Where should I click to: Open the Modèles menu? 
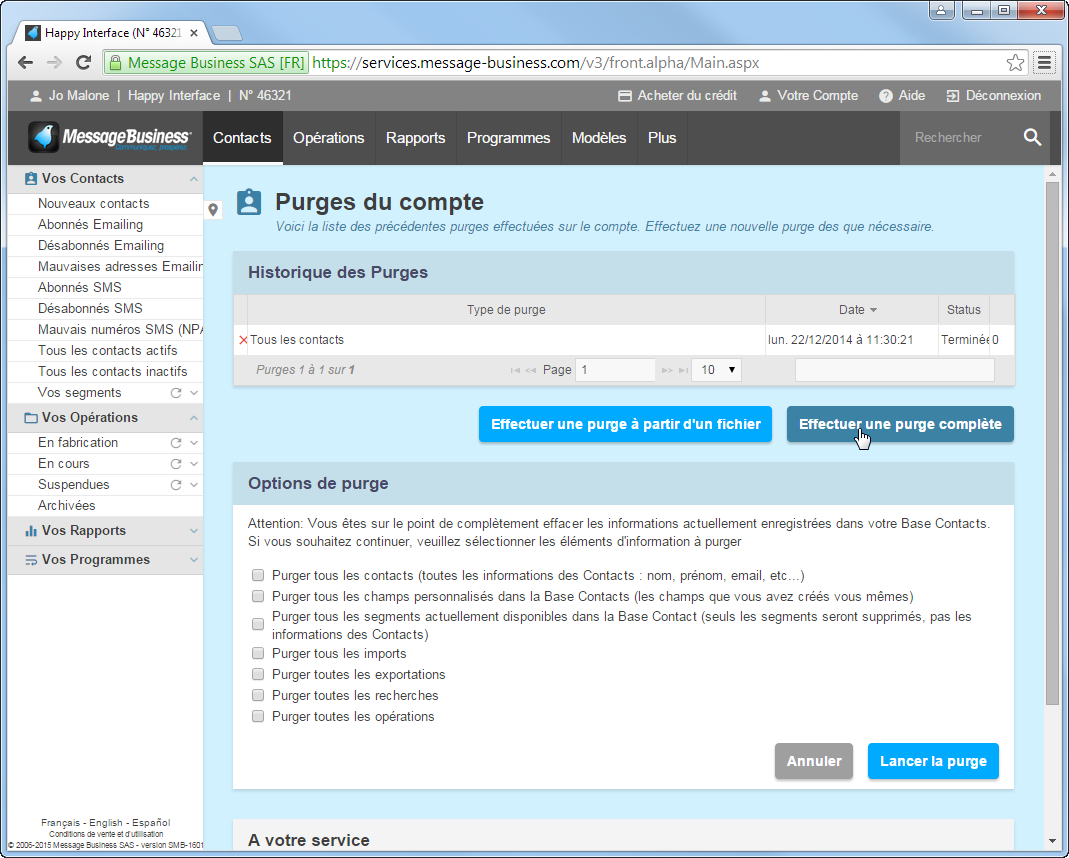(x=598, y=138)
